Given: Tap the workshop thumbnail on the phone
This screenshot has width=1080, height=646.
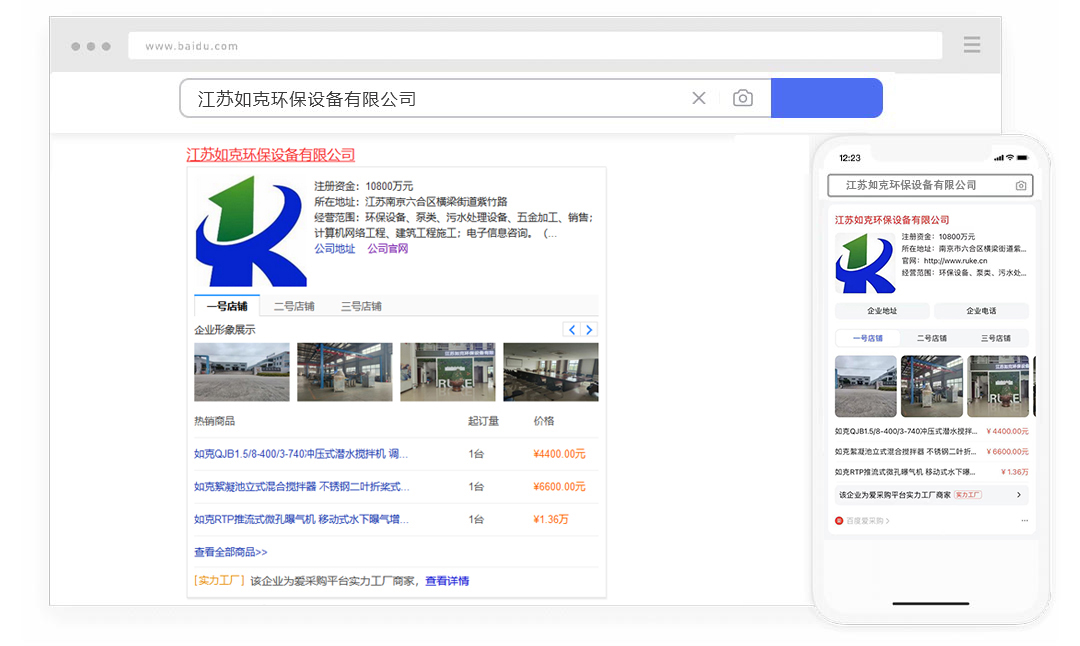Looking at the screenshot, I should (932, 386).
